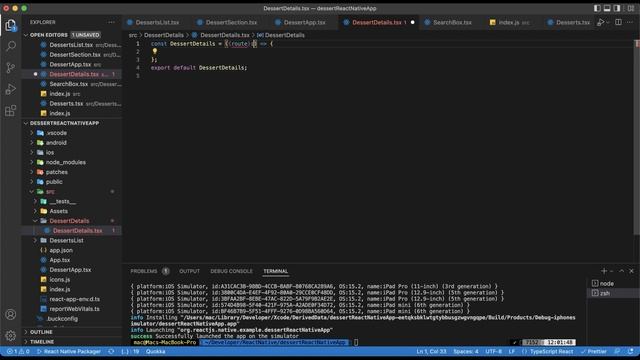
Task: Open the Run and Debug view
Action: (11, 89)
